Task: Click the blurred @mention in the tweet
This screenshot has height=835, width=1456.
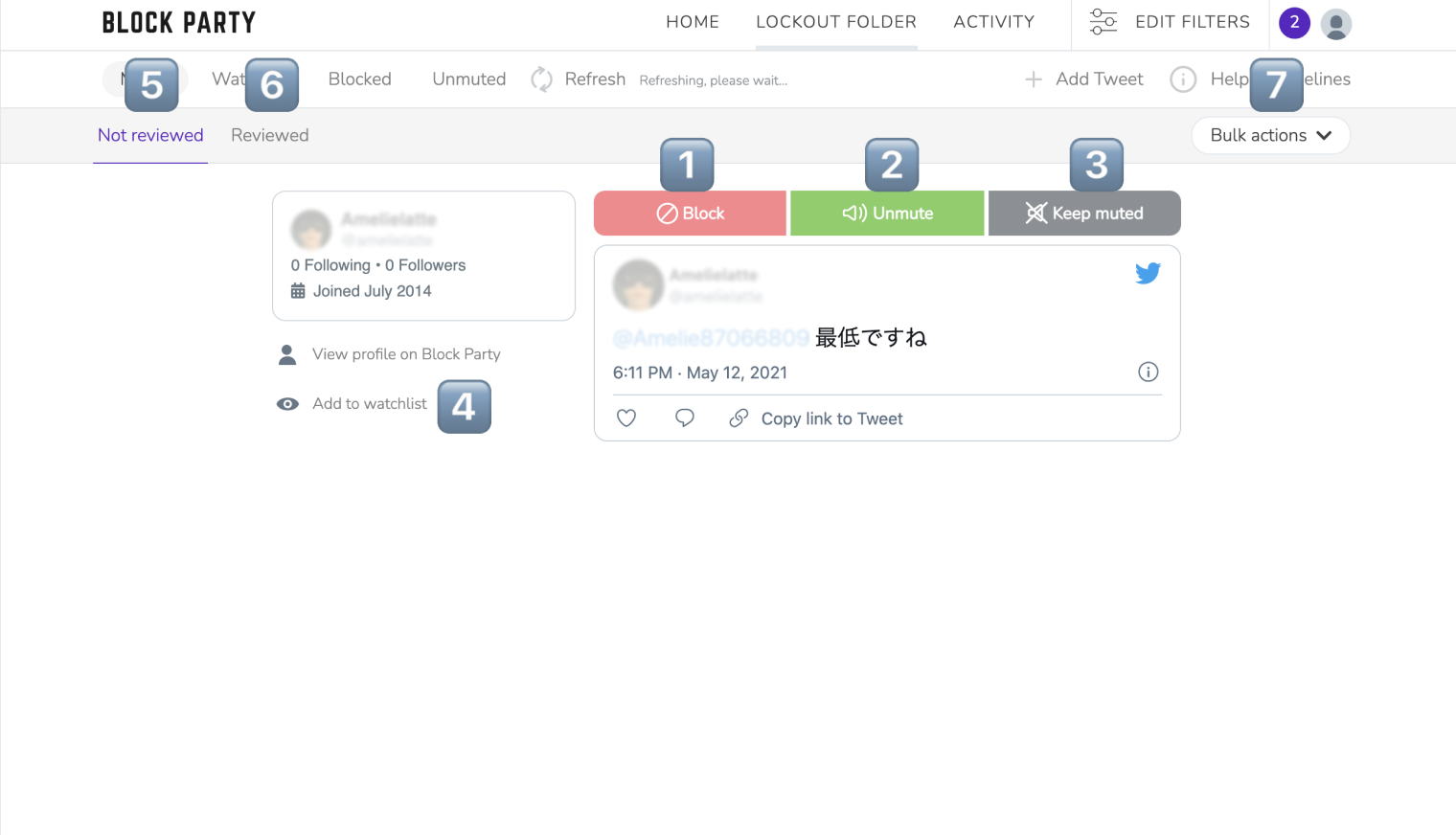Action: click(711, 338)
